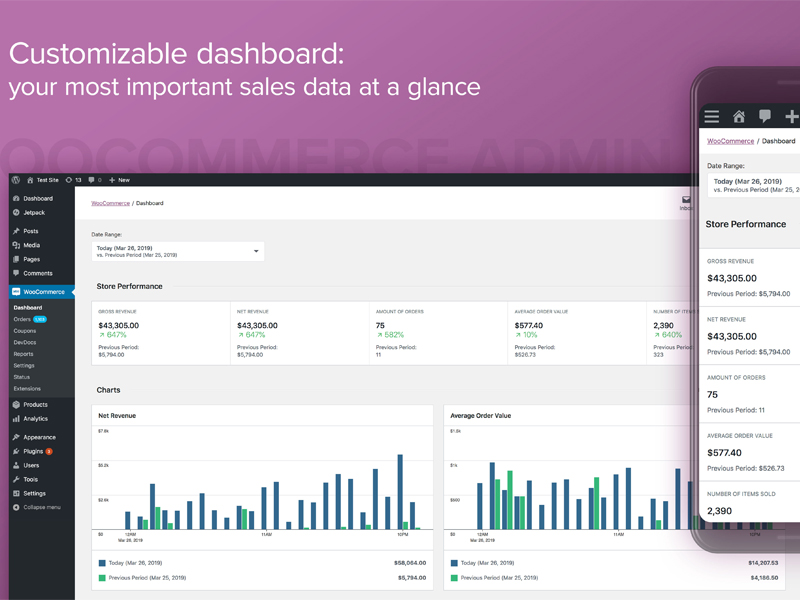800x600 pixels.
Task: Click the Average Order Value chart title
Action: click(x=481, y=416)
